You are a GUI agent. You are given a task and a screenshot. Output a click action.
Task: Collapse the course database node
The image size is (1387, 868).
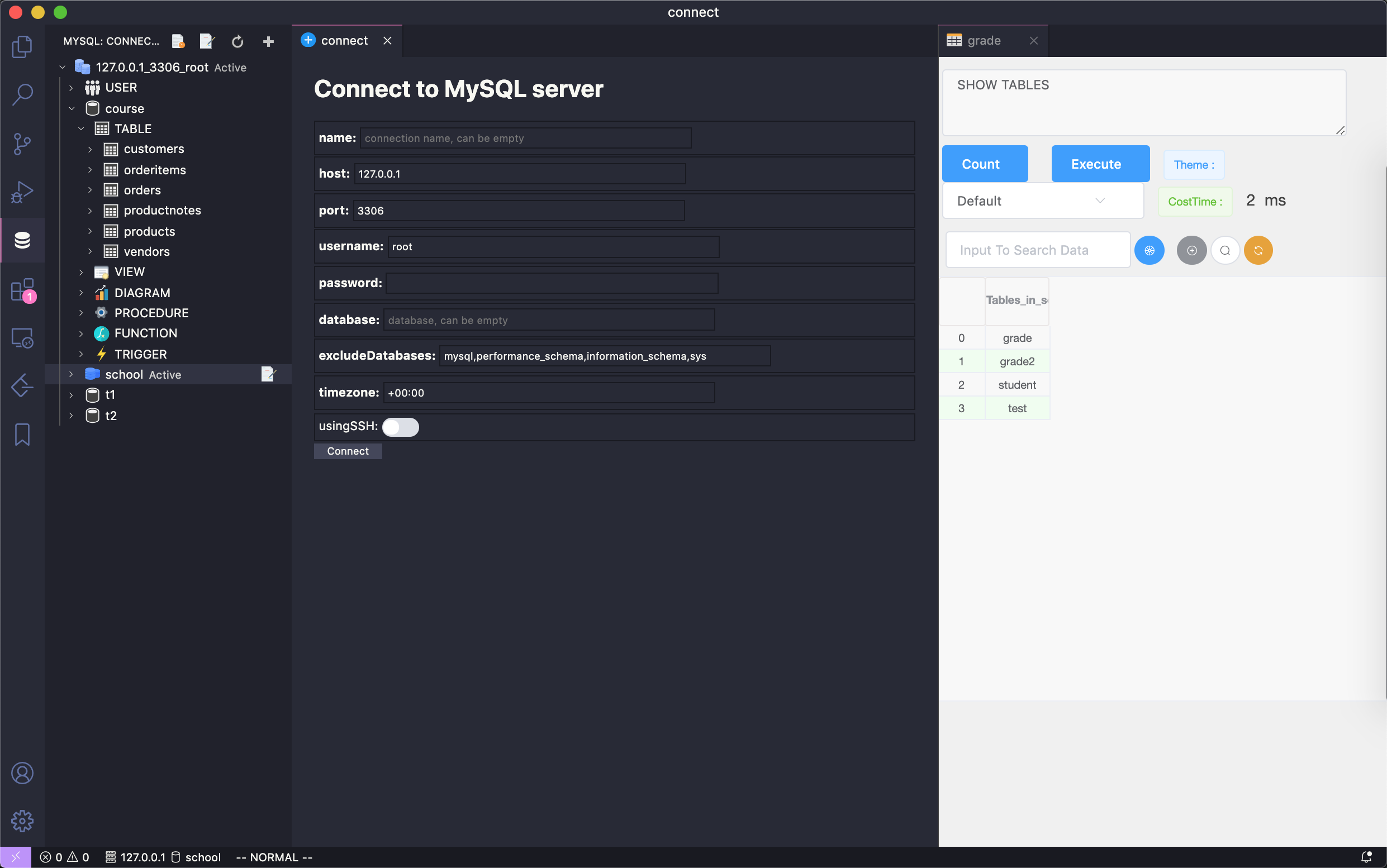pyautogui.click(x=72, y=108)
